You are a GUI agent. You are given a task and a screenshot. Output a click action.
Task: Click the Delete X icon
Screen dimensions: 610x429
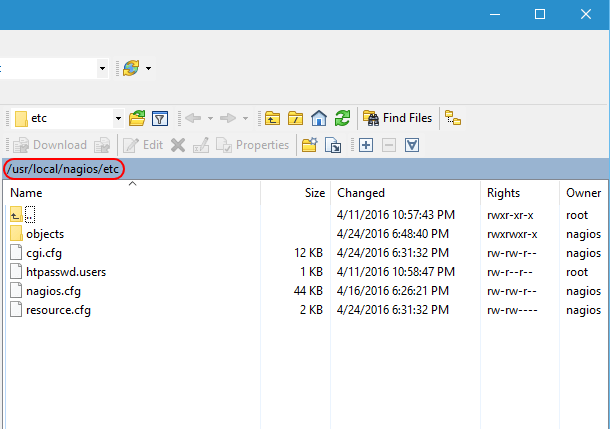[x=178, y=145]
